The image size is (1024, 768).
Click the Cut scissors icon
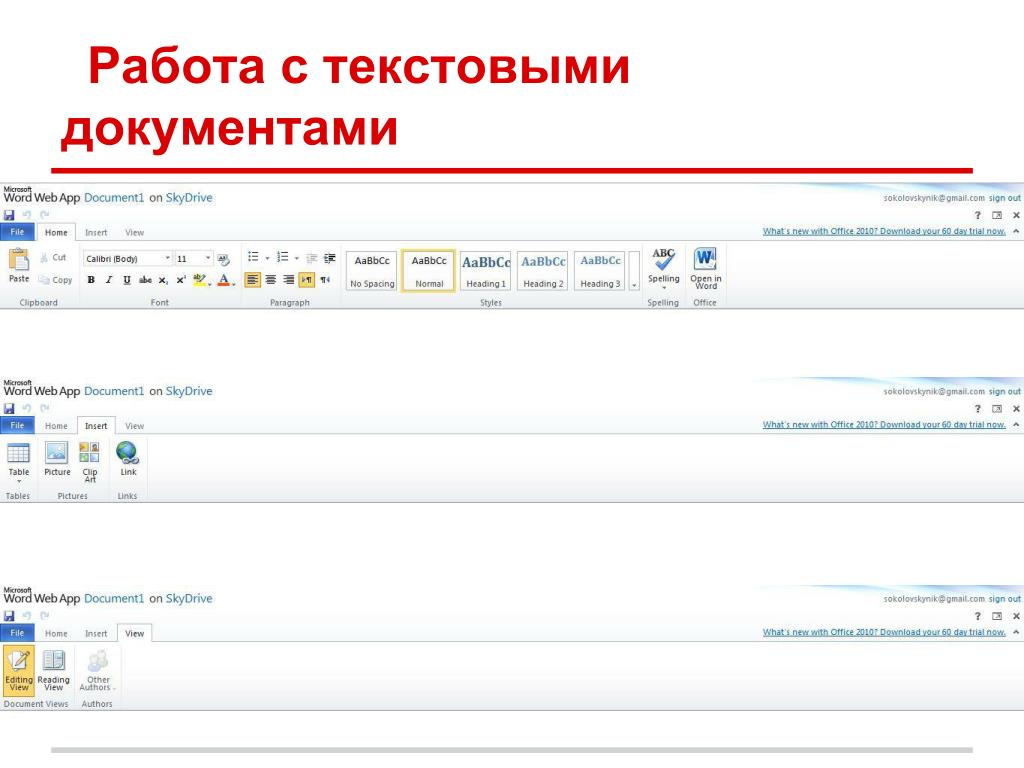coord(44,258)
